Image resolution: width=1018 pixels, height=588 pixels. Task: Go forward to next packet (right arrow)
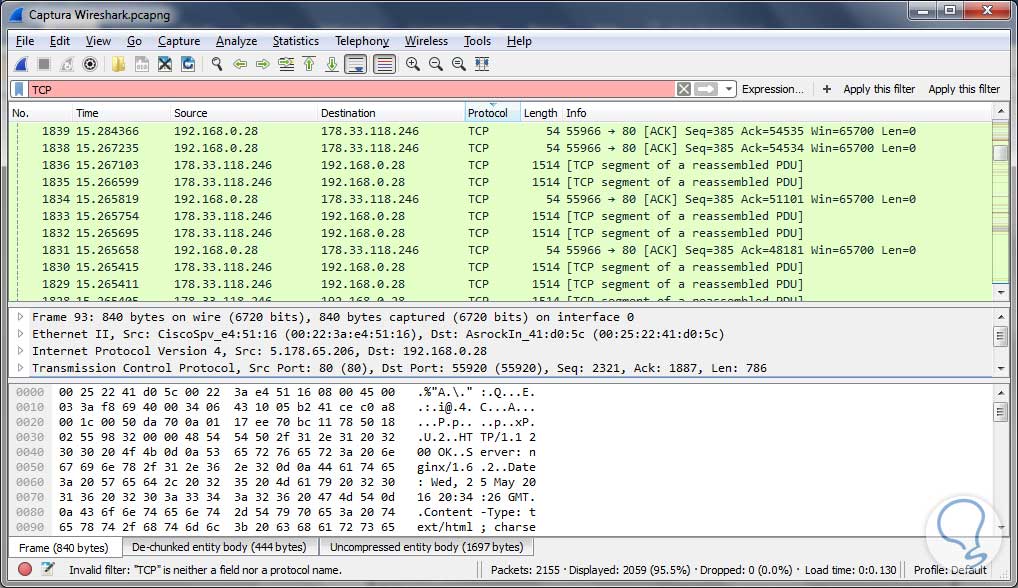(x=263, y=64)
